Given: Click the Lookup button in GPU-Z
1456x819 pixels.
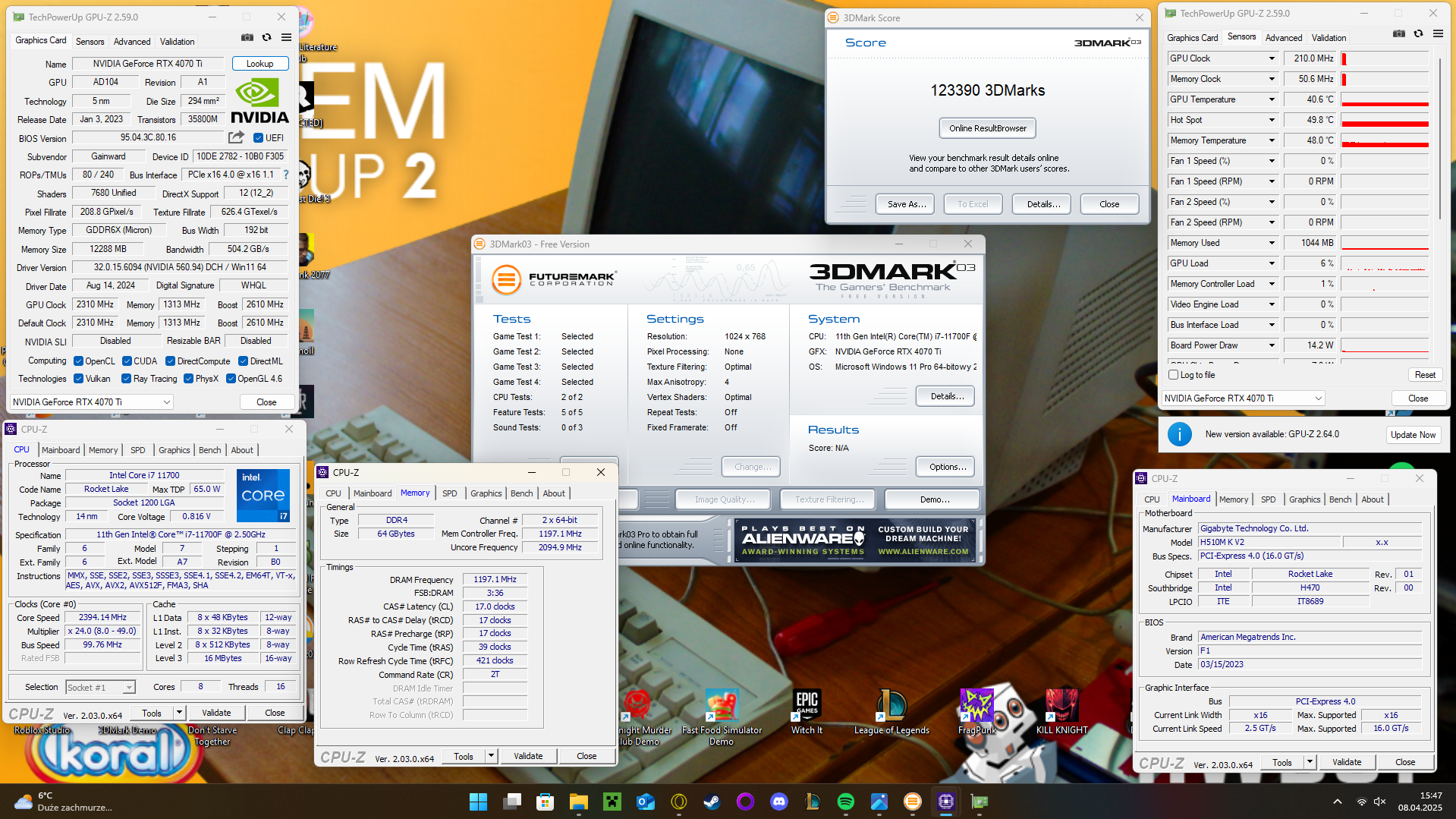Looking at the screenshot, I should click(259, 64).
